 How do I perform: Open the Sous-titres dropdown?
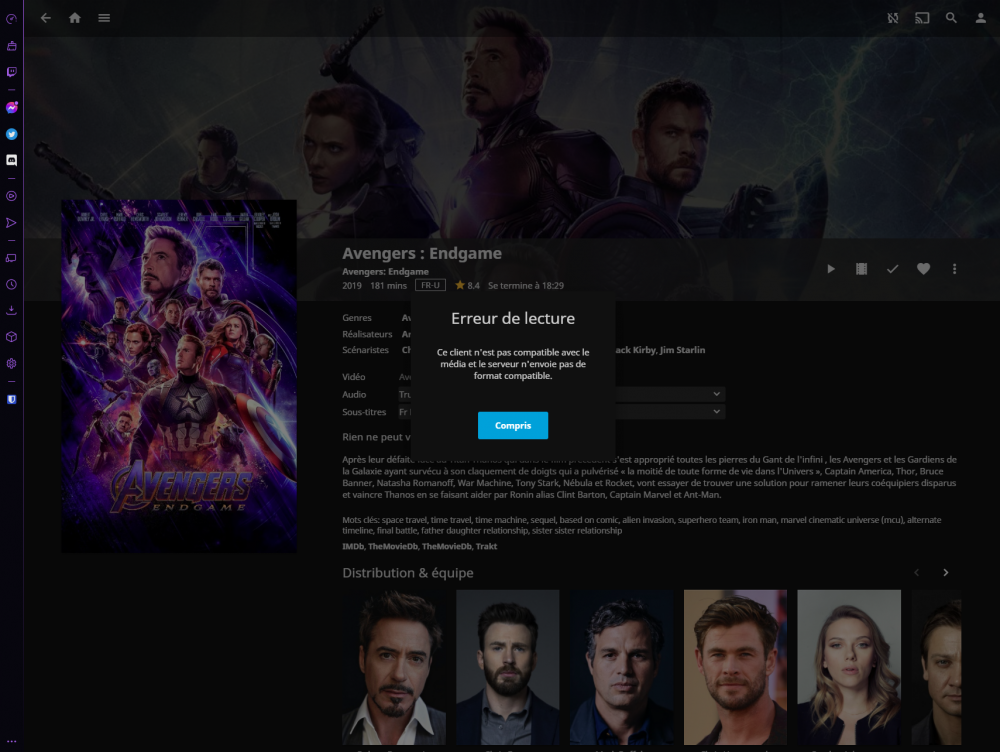[561, 412]
